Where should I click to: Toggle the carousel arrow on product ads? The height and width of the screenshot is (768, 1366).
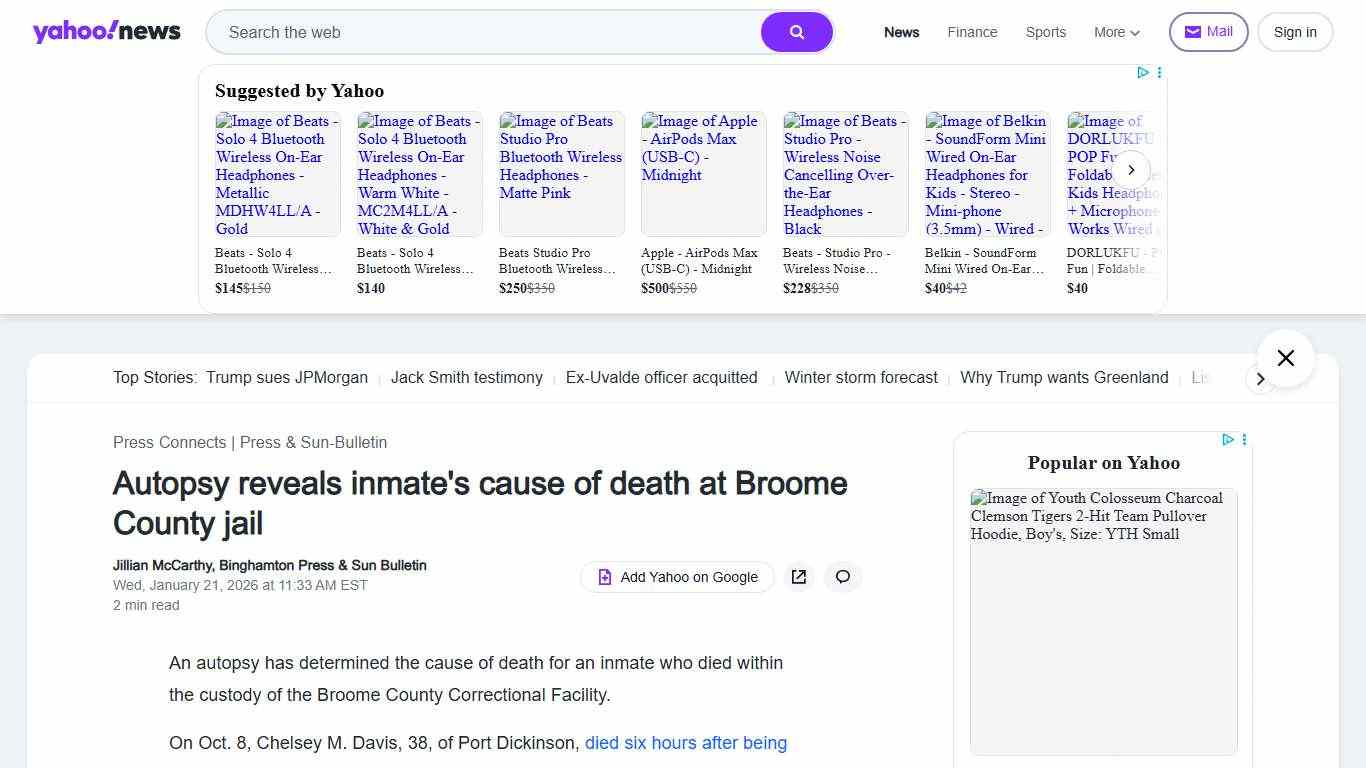pyautogui.click(x=1131, y=170)
